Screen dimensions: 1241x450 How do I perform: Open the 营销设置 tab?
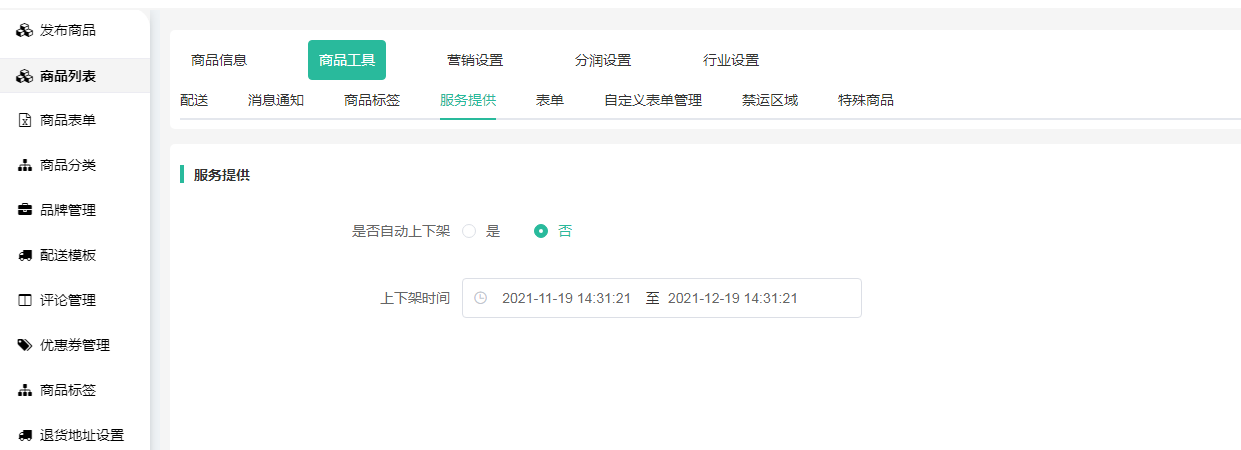(475, 60)
